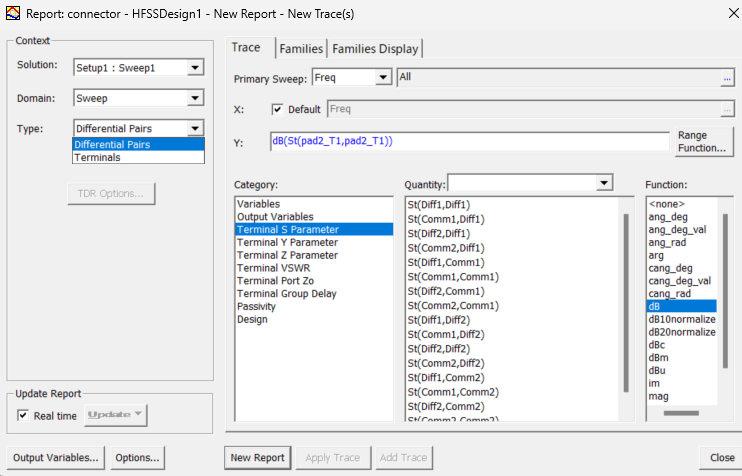742x476 pixels.
Task: Select arg function
Action: point(682,255)
